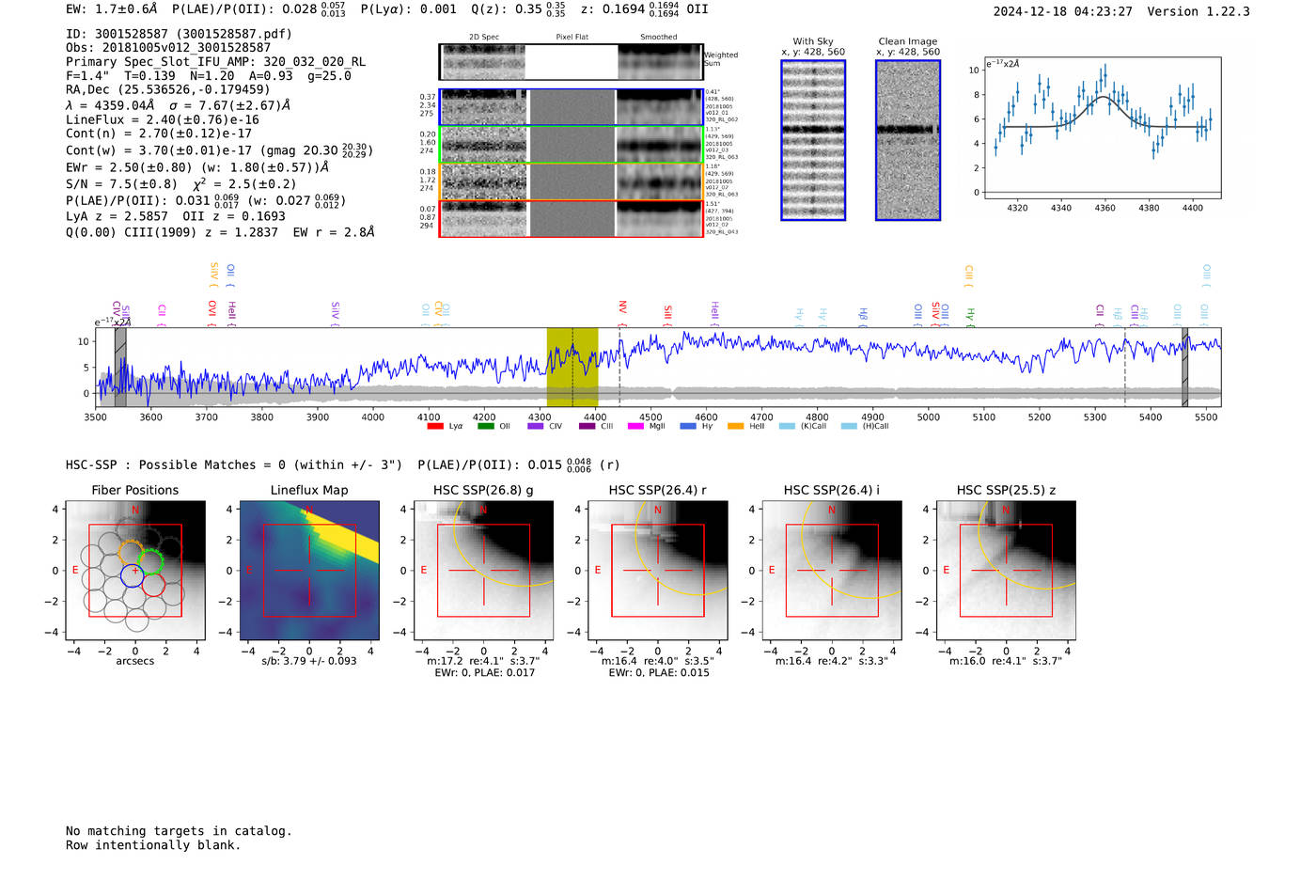The image size is (1316, 896).
Task: Click the LineFlux = 2.40(±0.76)e-16 line
Action: [163, 120]
